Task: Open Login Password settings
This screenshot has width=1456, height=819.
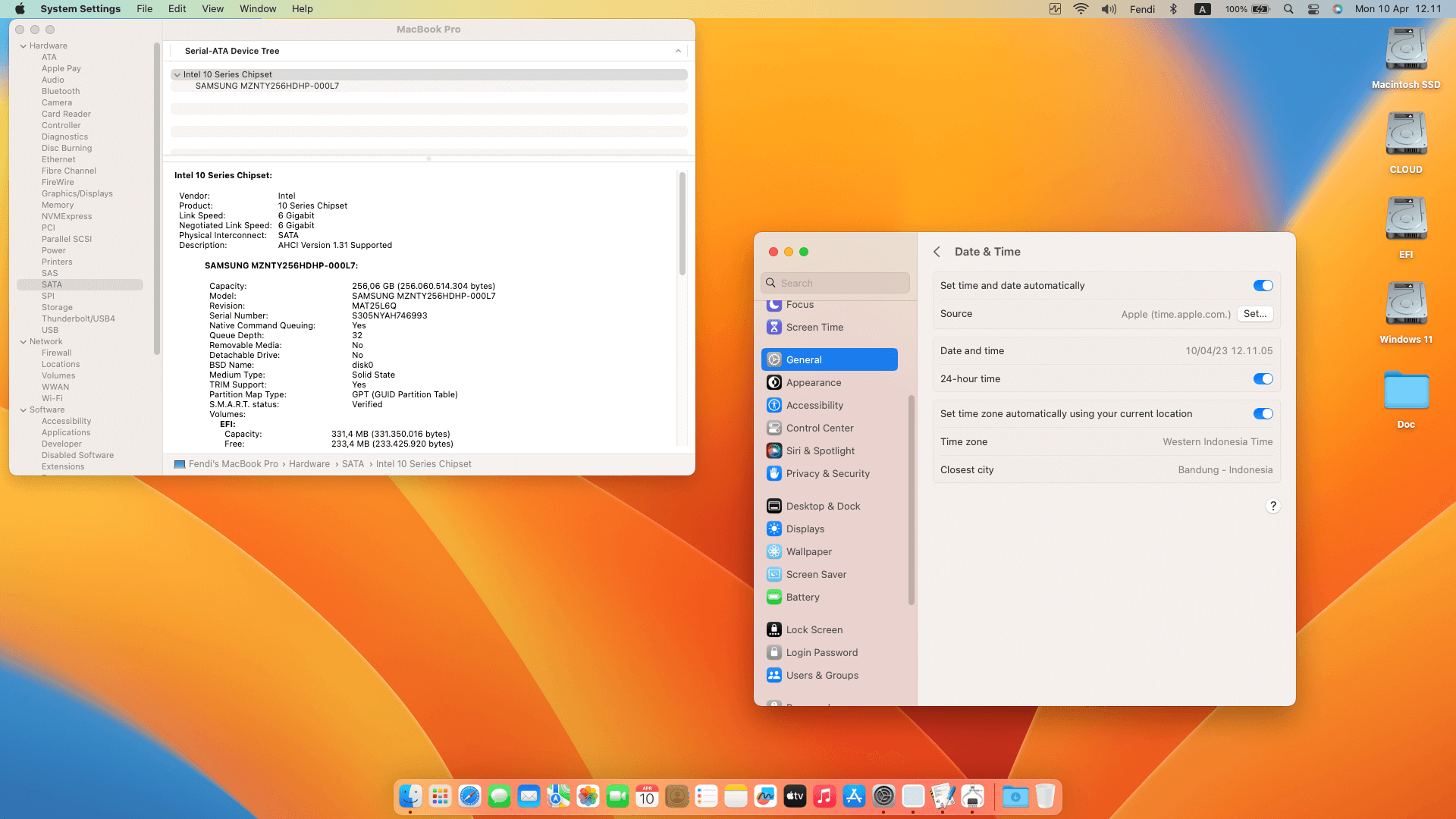Action: 830,652
